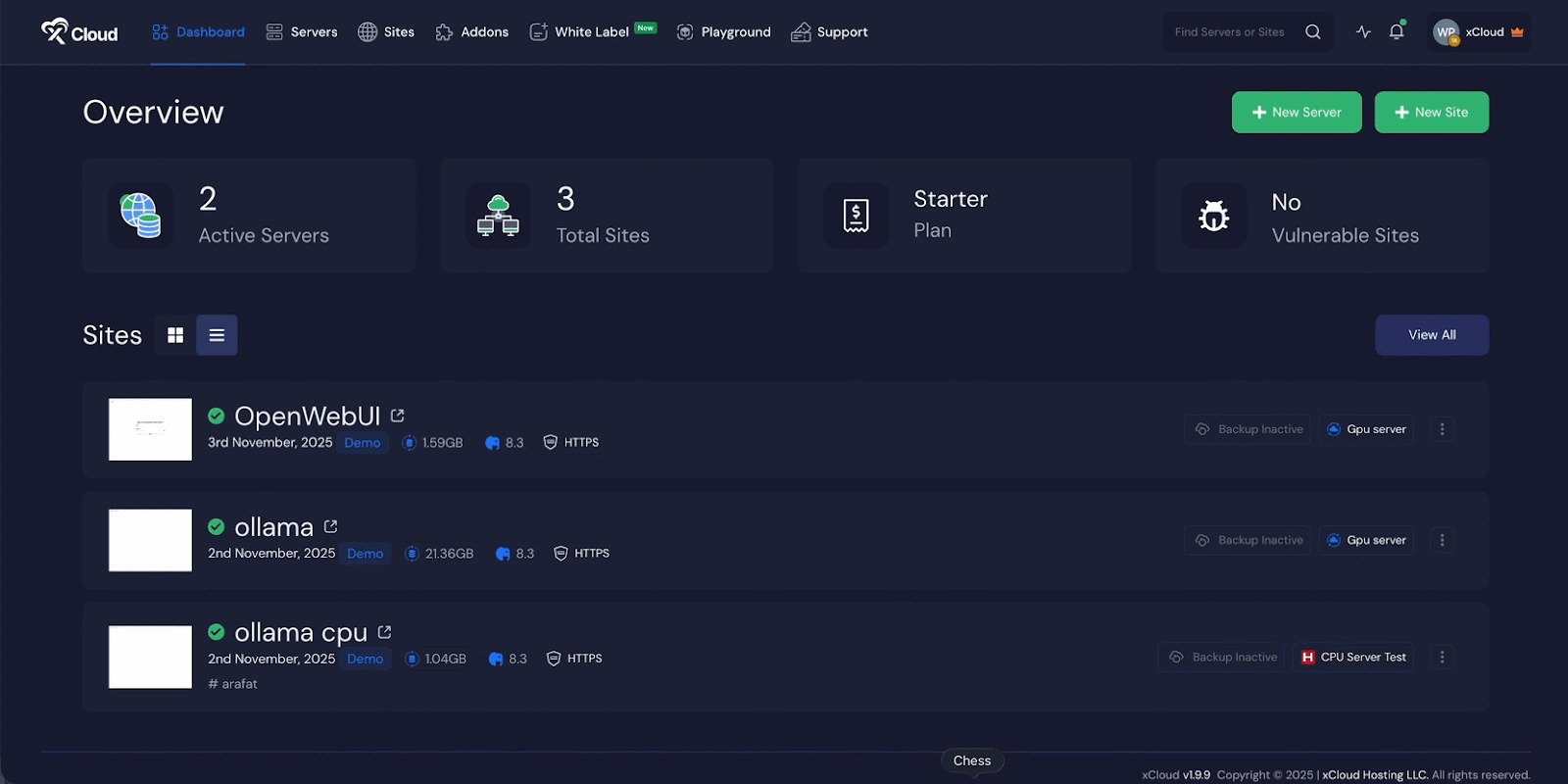The height and width of the screenshot is (784, 1568).
Task: Click the Chess tooltip label
Action: (x=972, y=760)
